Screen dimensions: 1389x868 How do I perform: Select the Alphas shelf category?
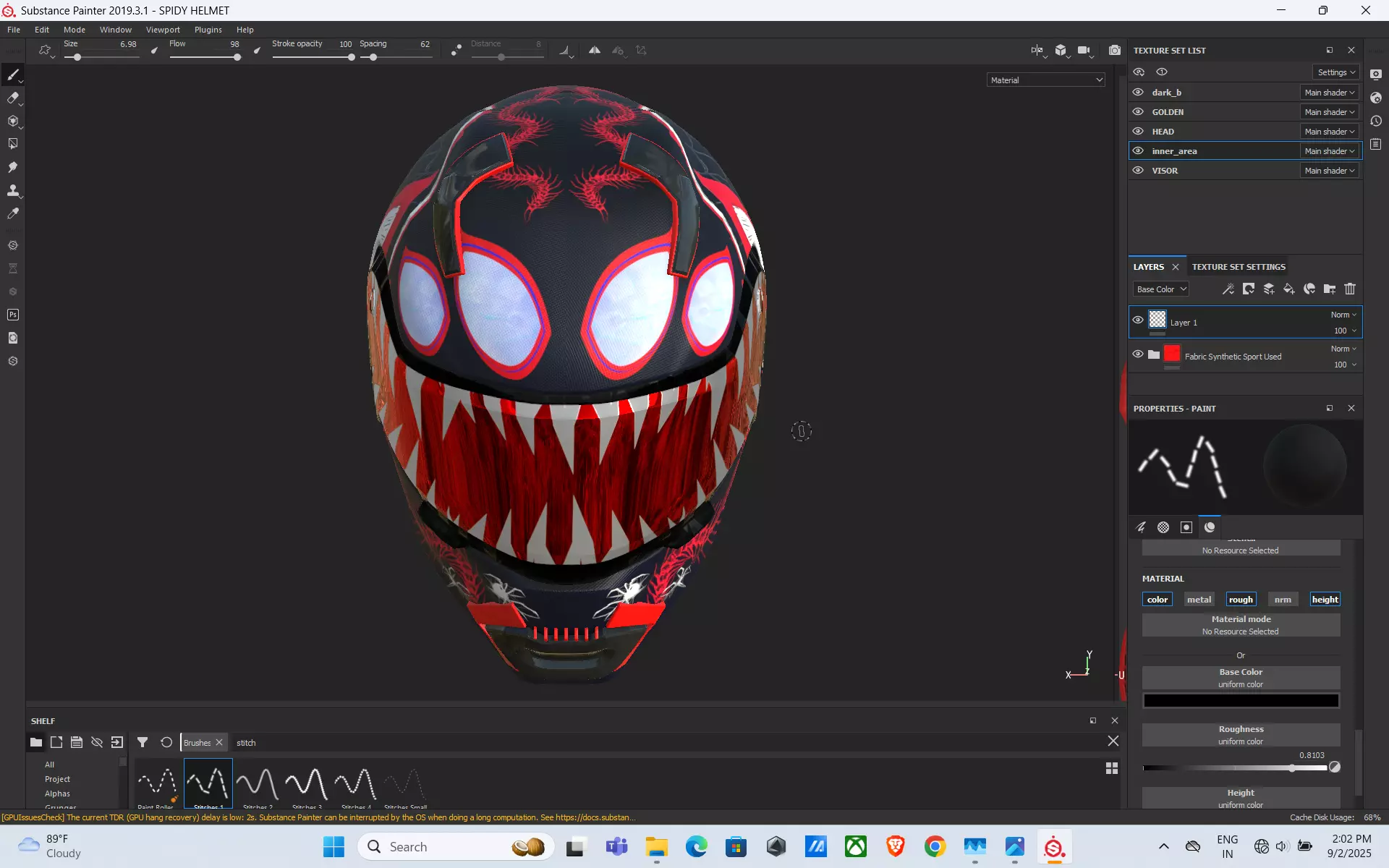[x=57, y=793]
